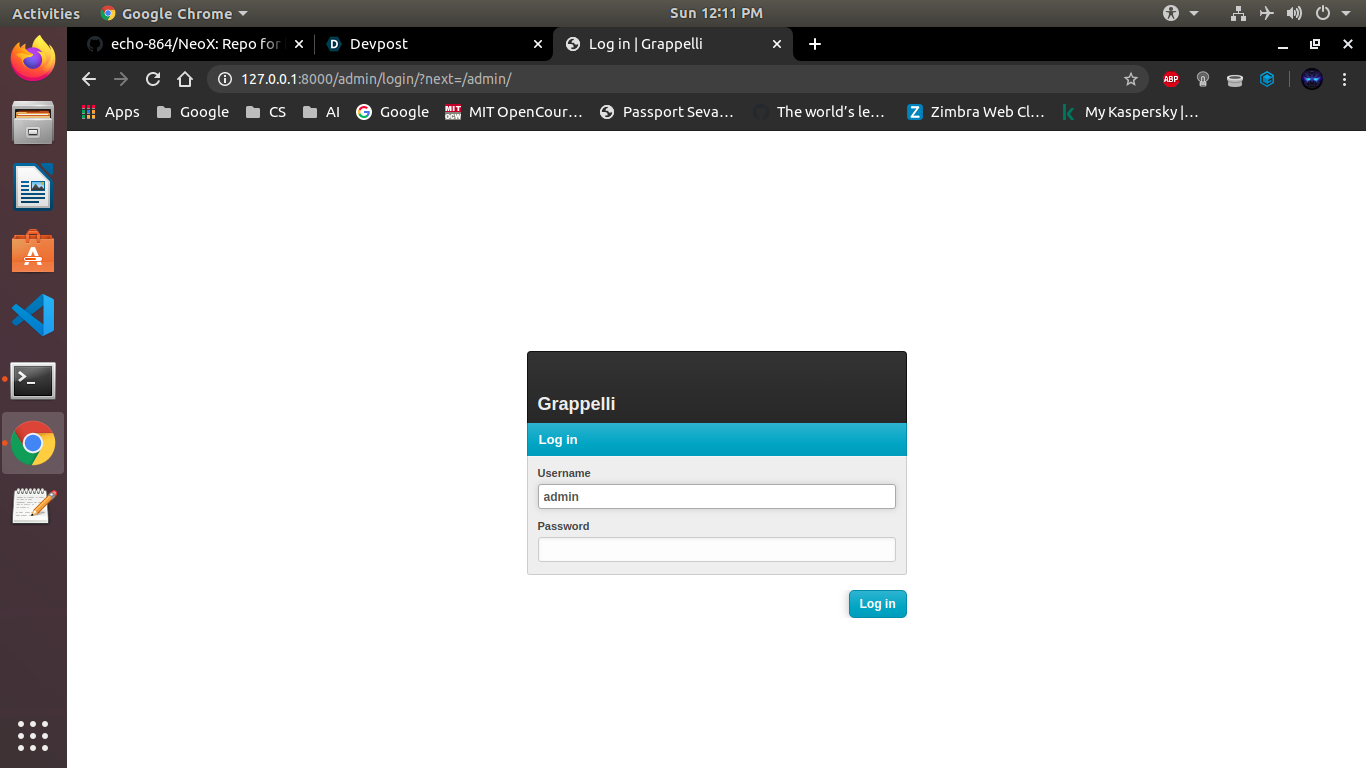The image size is (1366, 768).
Task: Open Ubuntu Software store icon
Action: click(33, 251)
